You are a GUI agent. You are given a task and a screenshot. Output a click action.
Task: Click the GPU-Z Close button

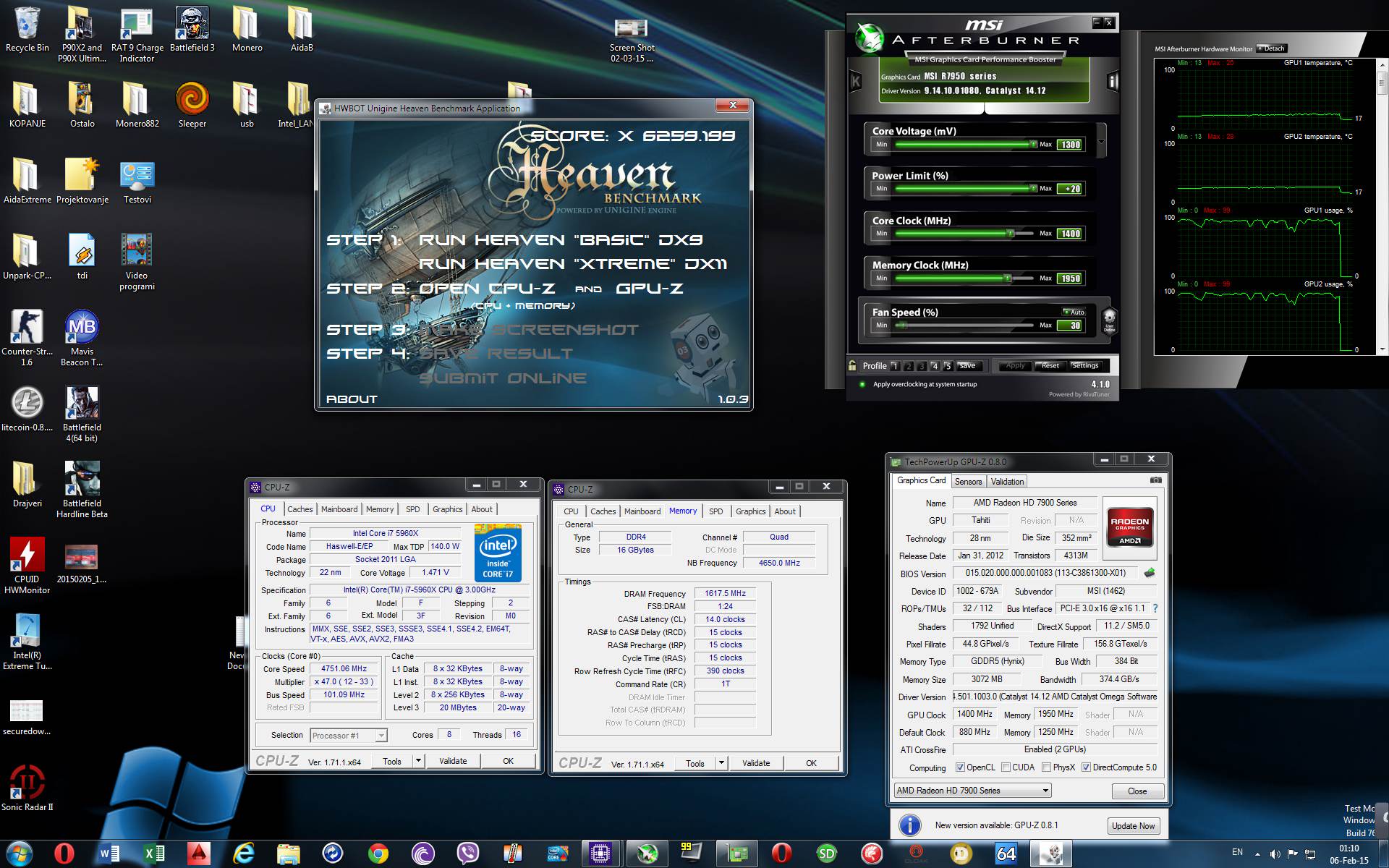[1137, 791]
